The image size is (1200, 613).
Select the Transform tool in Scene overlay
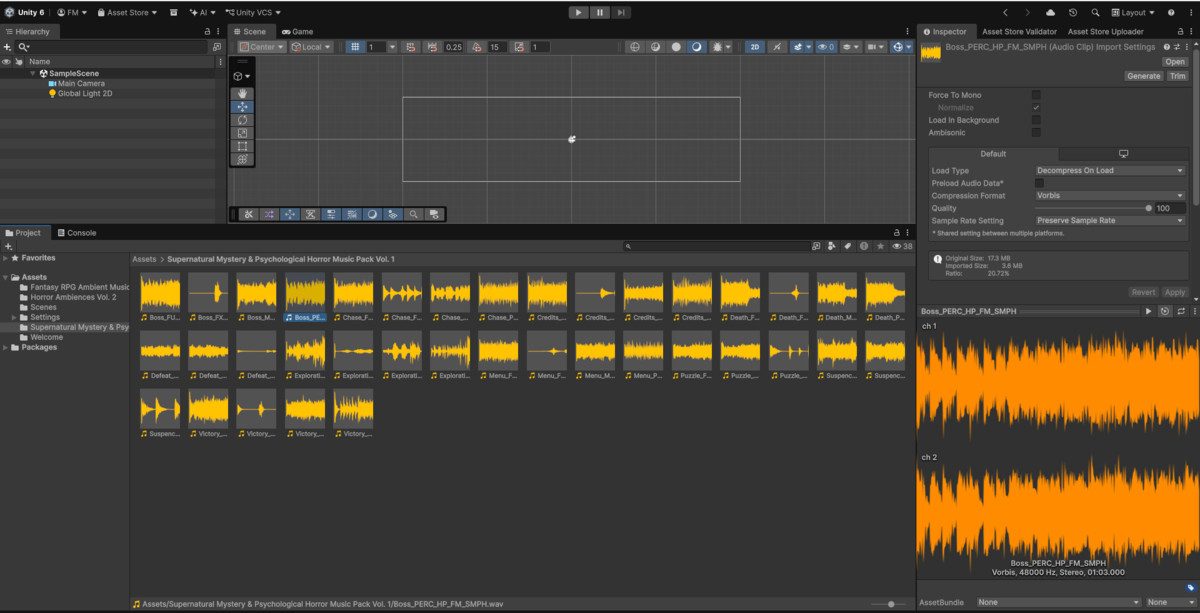pyautogui.click(x=242, y=159)
